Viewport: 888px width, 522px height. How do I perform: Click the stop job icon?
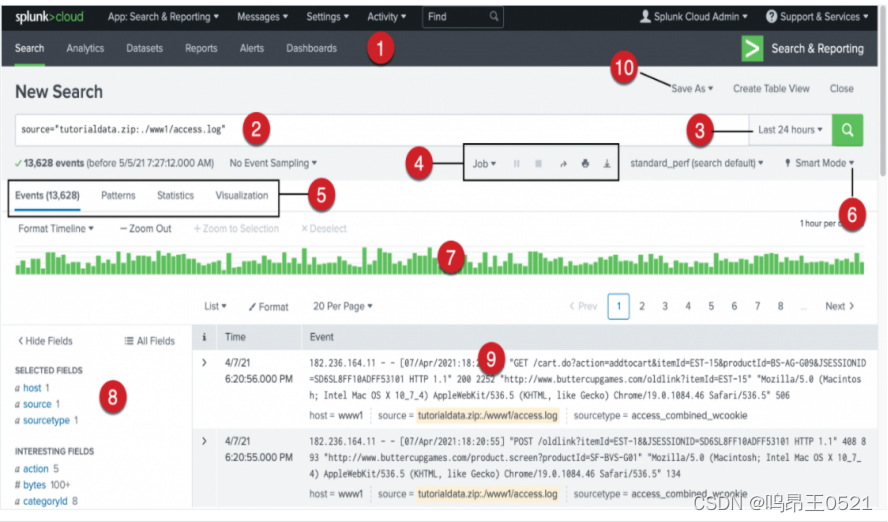[539, 164]
